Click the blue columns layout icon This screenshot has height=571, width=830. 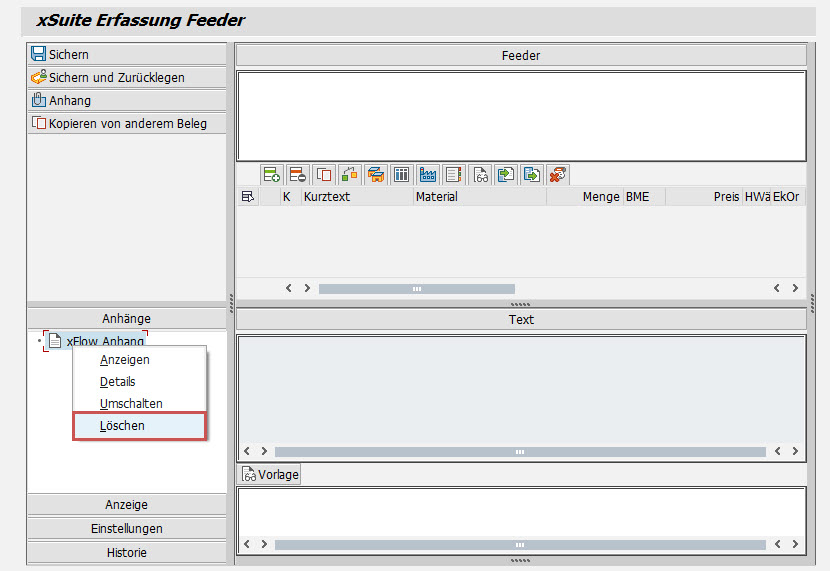click(x=401, y=175)
